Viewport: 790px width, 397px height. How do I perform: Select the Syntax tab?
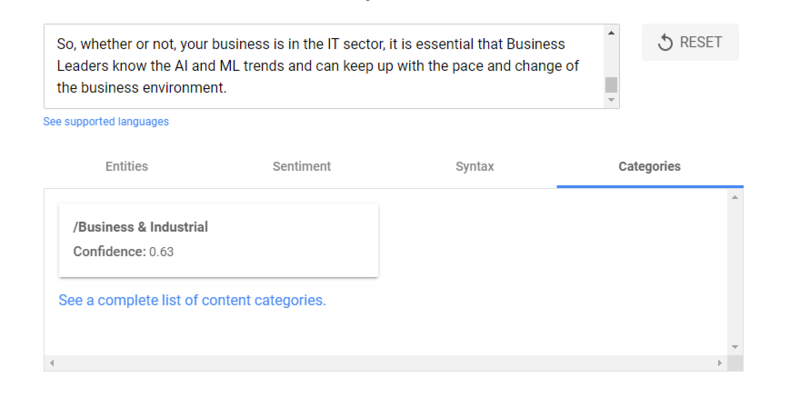[x=475, y=166]
